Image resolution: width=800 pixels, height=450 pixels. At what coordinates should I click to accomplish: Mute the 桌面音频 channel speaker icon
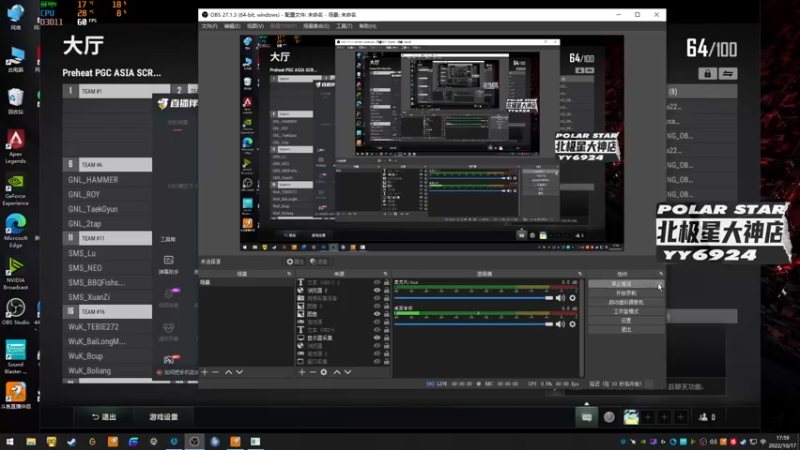click(x=560, y=324)
